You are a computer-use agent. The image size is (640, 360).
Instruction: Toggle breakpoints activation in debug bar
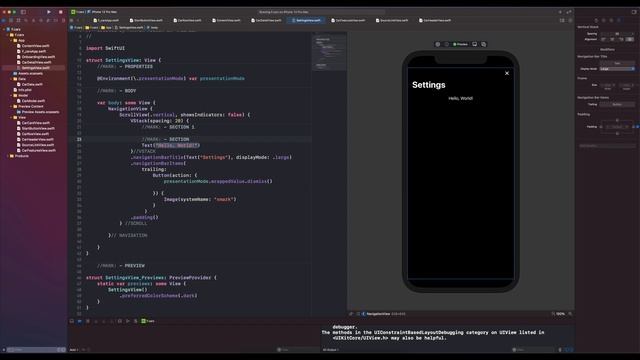tap(80, 321)
